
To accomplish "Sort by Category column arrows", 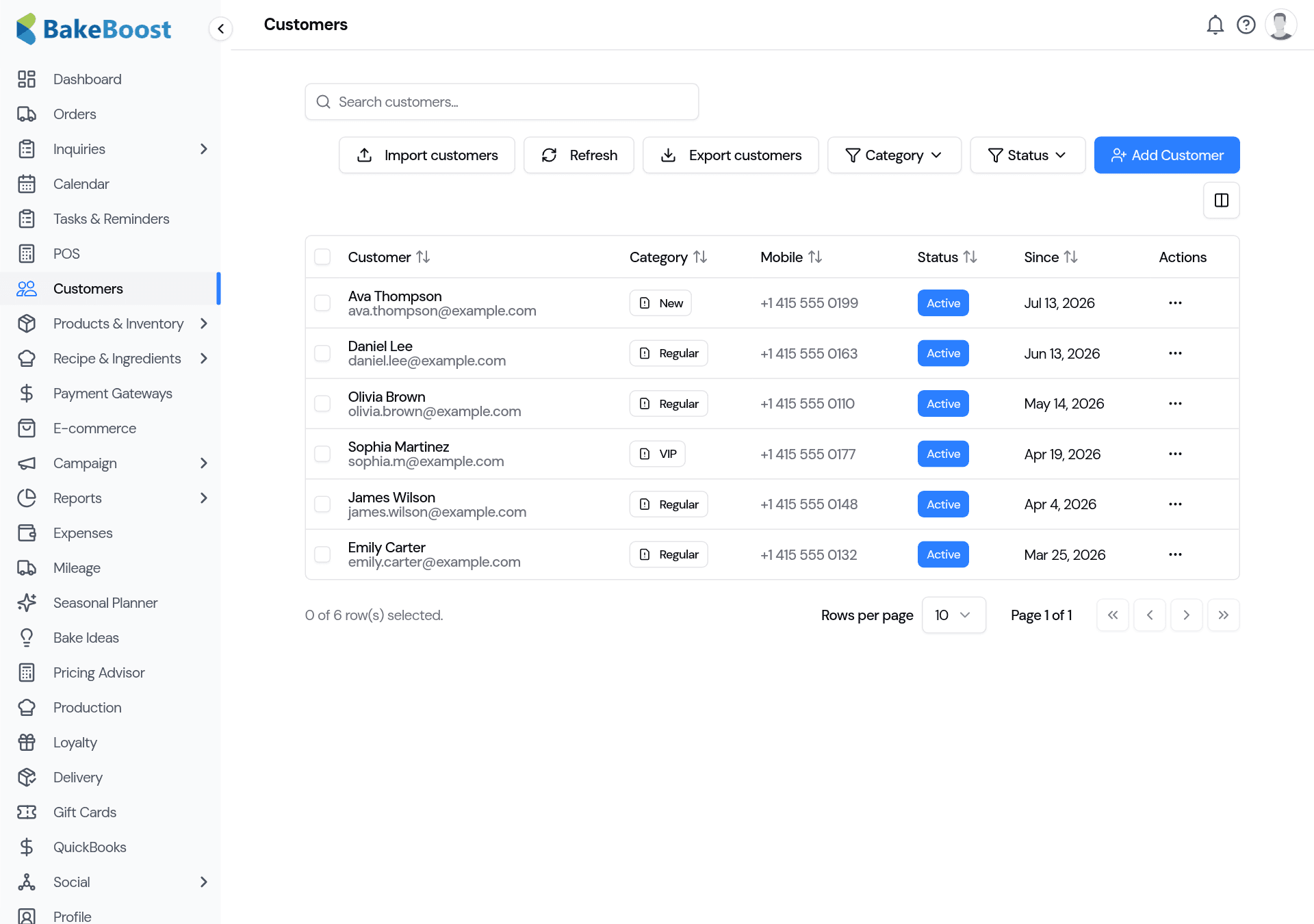I will pyautogui.click(x=699, y=257).
